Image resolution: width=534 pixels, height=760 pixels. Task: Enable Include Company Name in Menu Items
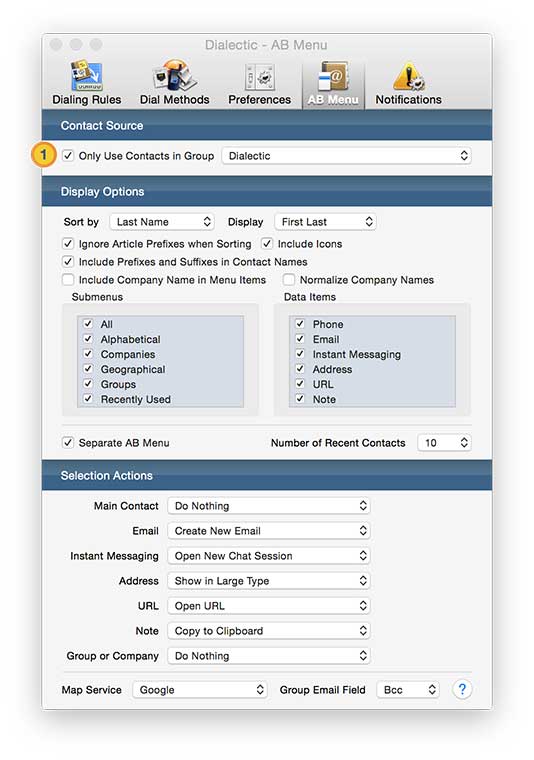tap(68, 280)
